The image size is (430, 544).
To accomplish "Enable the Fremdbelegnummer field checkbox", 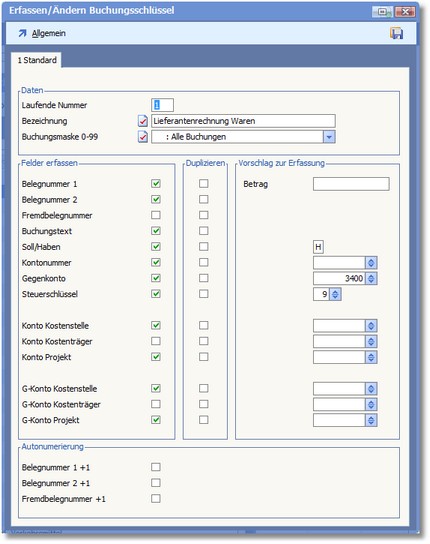I will (x=156, y=215).
